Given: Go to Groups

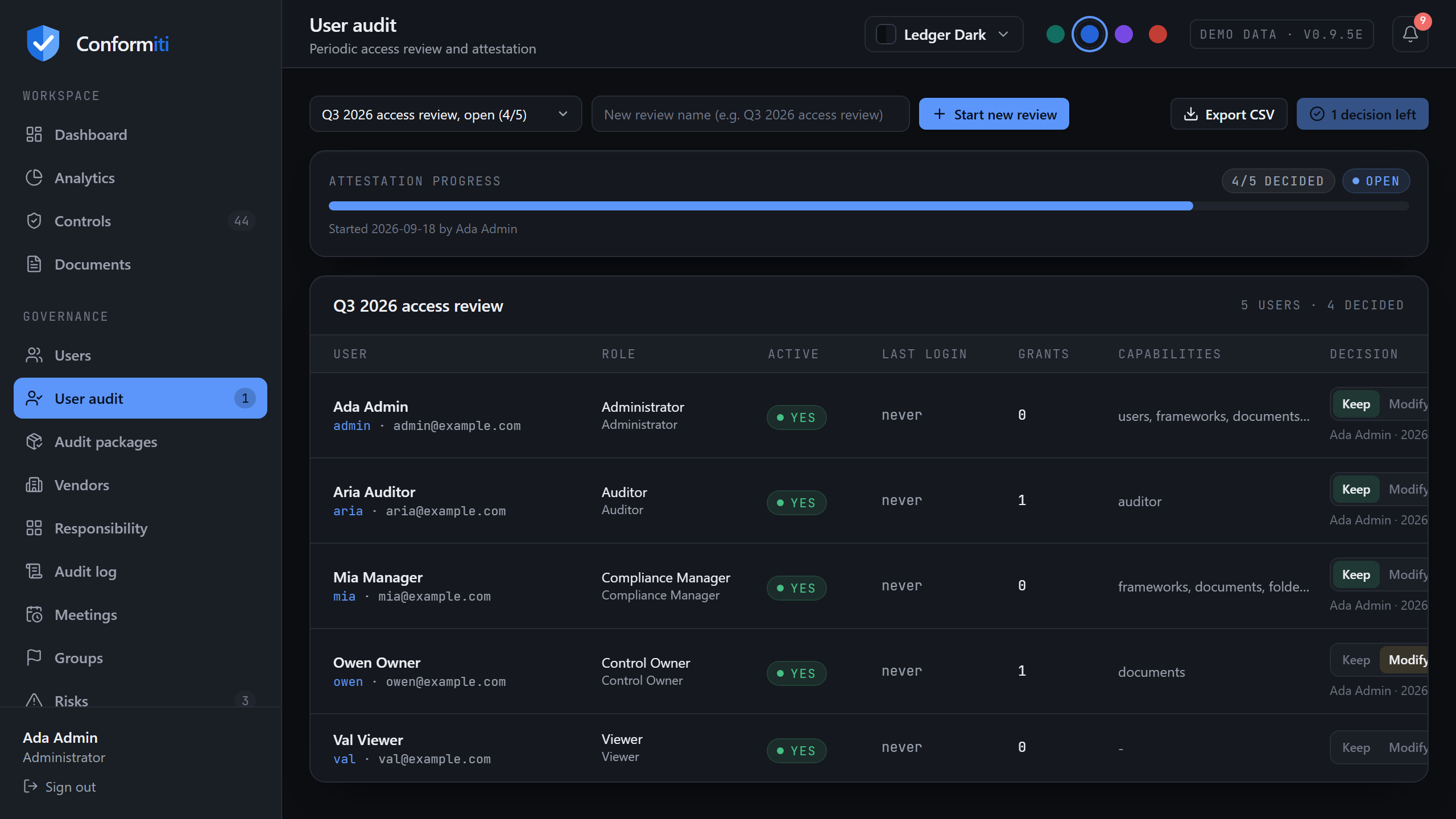Looking at the screenshot, I should (x=140, y=658).
